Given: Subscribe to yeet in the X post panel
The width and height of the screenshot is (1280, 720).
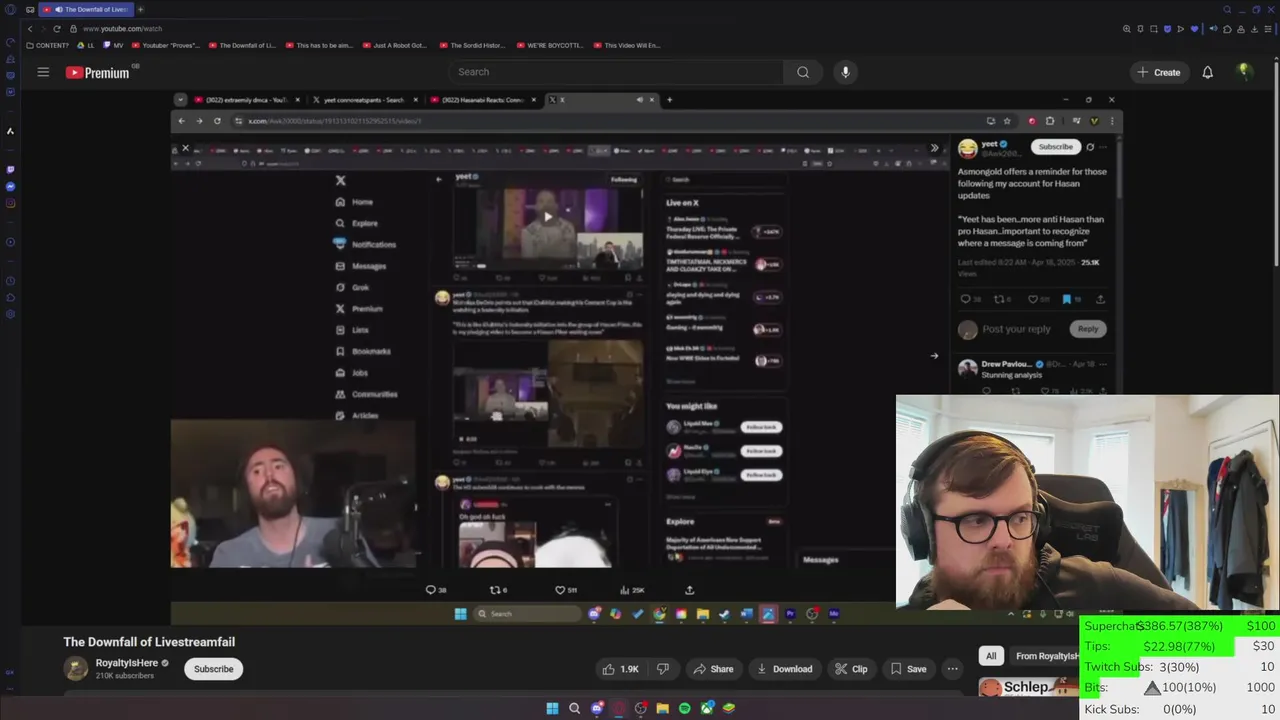Looking at the screenshot, I should [1055, 147].
